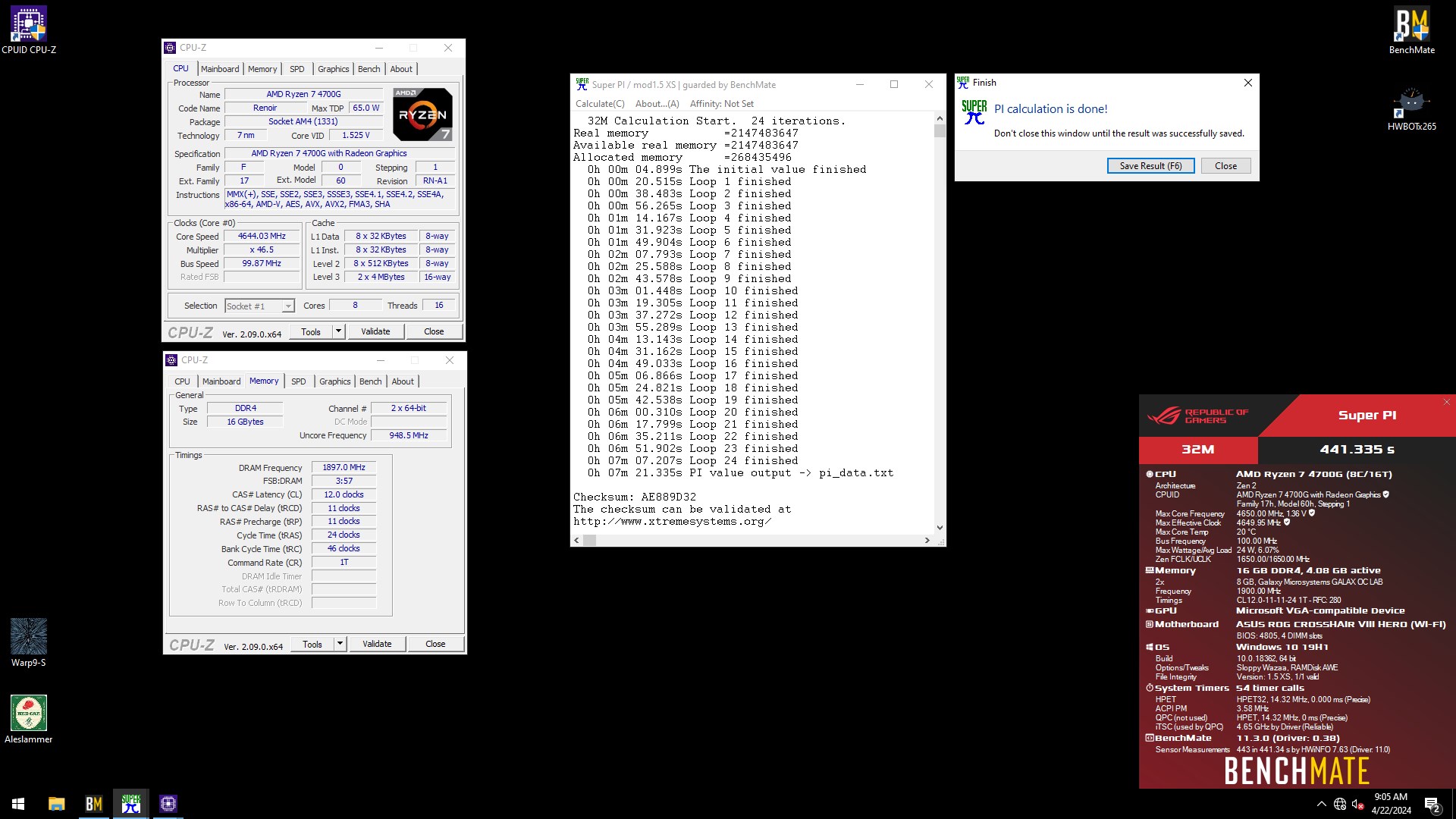Open Graphics tab in upper CPU-Z window

pos(334,69)
